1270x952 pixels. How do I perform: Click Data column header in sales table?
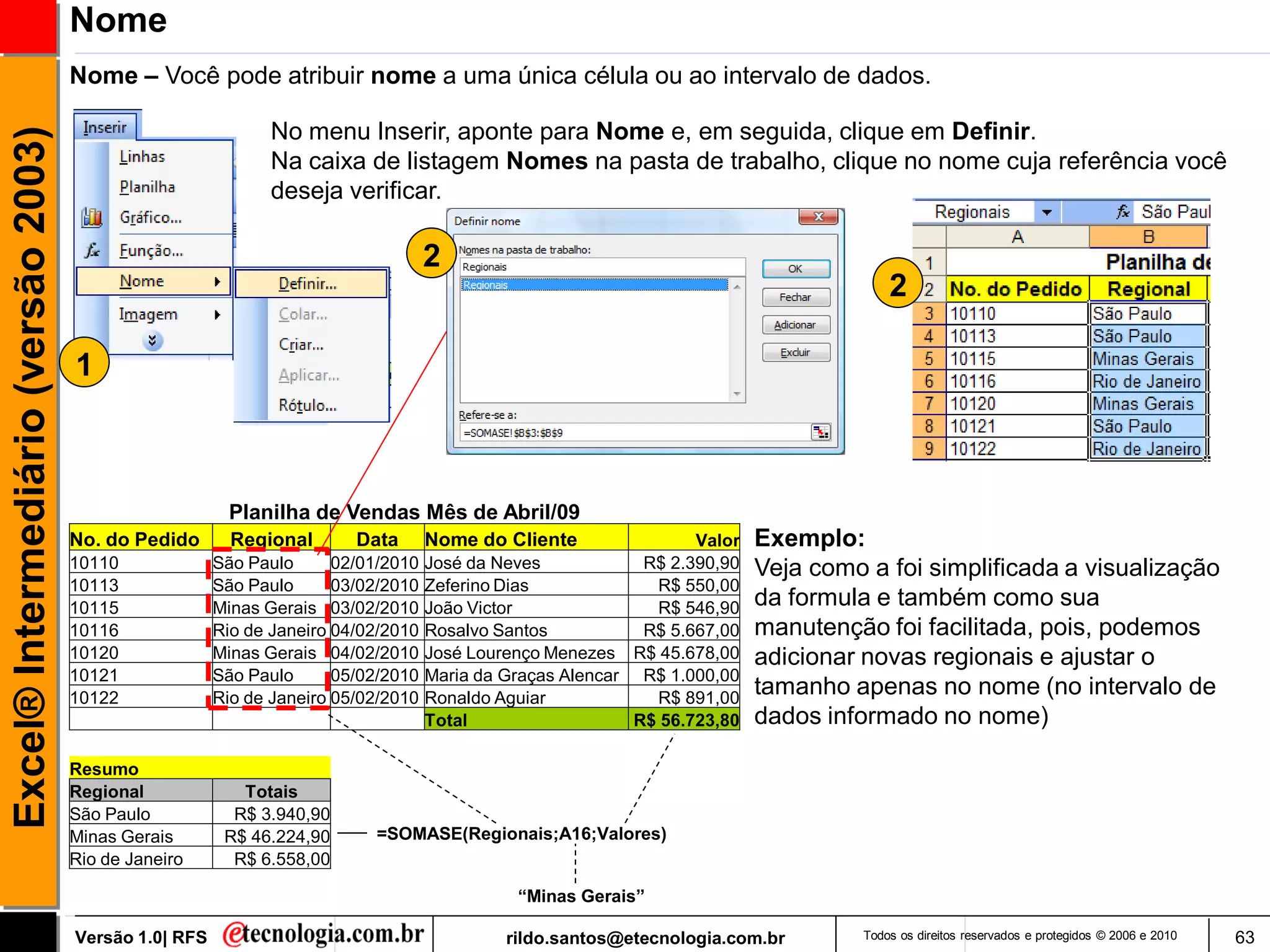coord(377,539)
